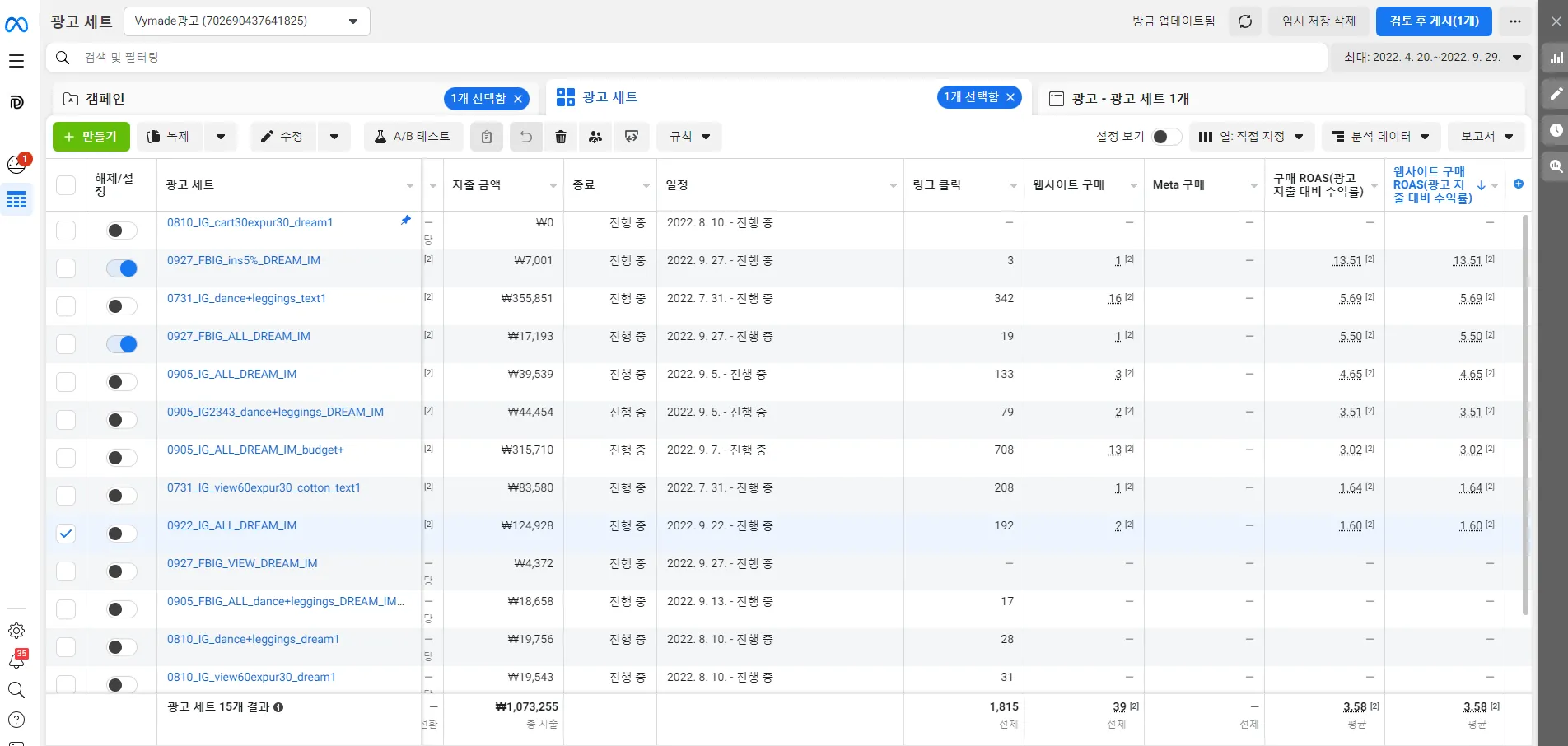This screenshot has height=746, width=1568.
Task: Open the 열: 직접 지정 columns dropdown
Action: point(1252,137)
